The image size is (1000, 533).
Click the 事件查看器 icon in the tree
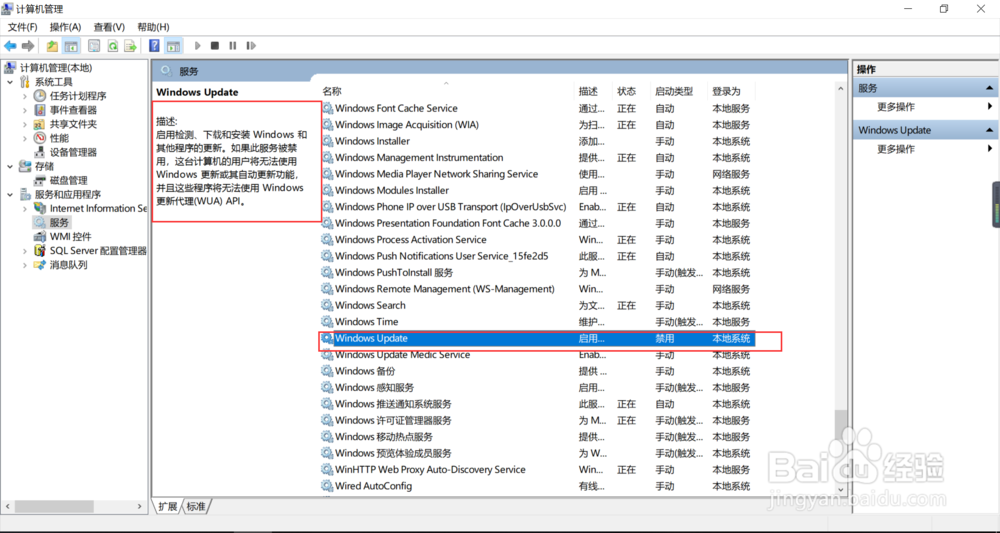tap(40, 110)
